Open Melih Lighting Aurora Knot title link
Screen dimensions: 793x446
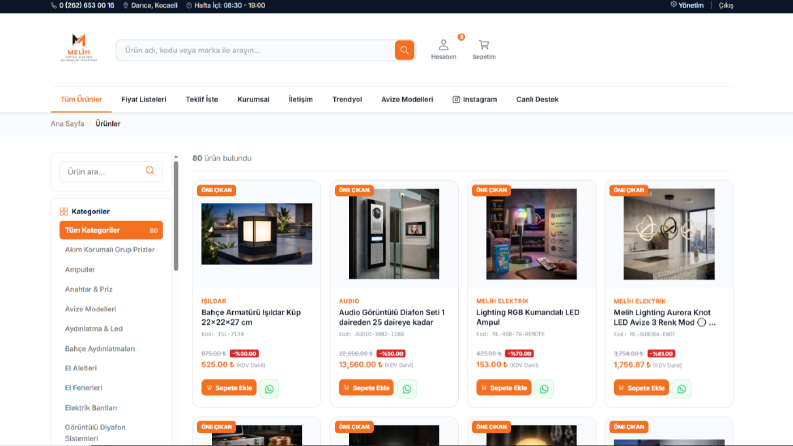point(664,317)
